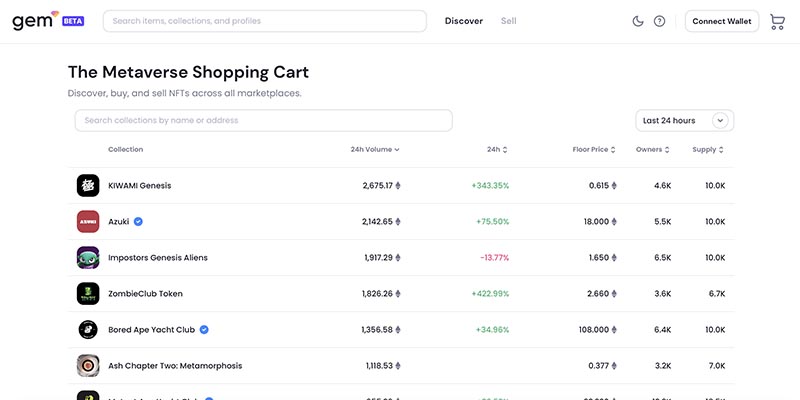The image size is (800, 400).
Task: Click the Collection column header
Action: coord(126,149)
